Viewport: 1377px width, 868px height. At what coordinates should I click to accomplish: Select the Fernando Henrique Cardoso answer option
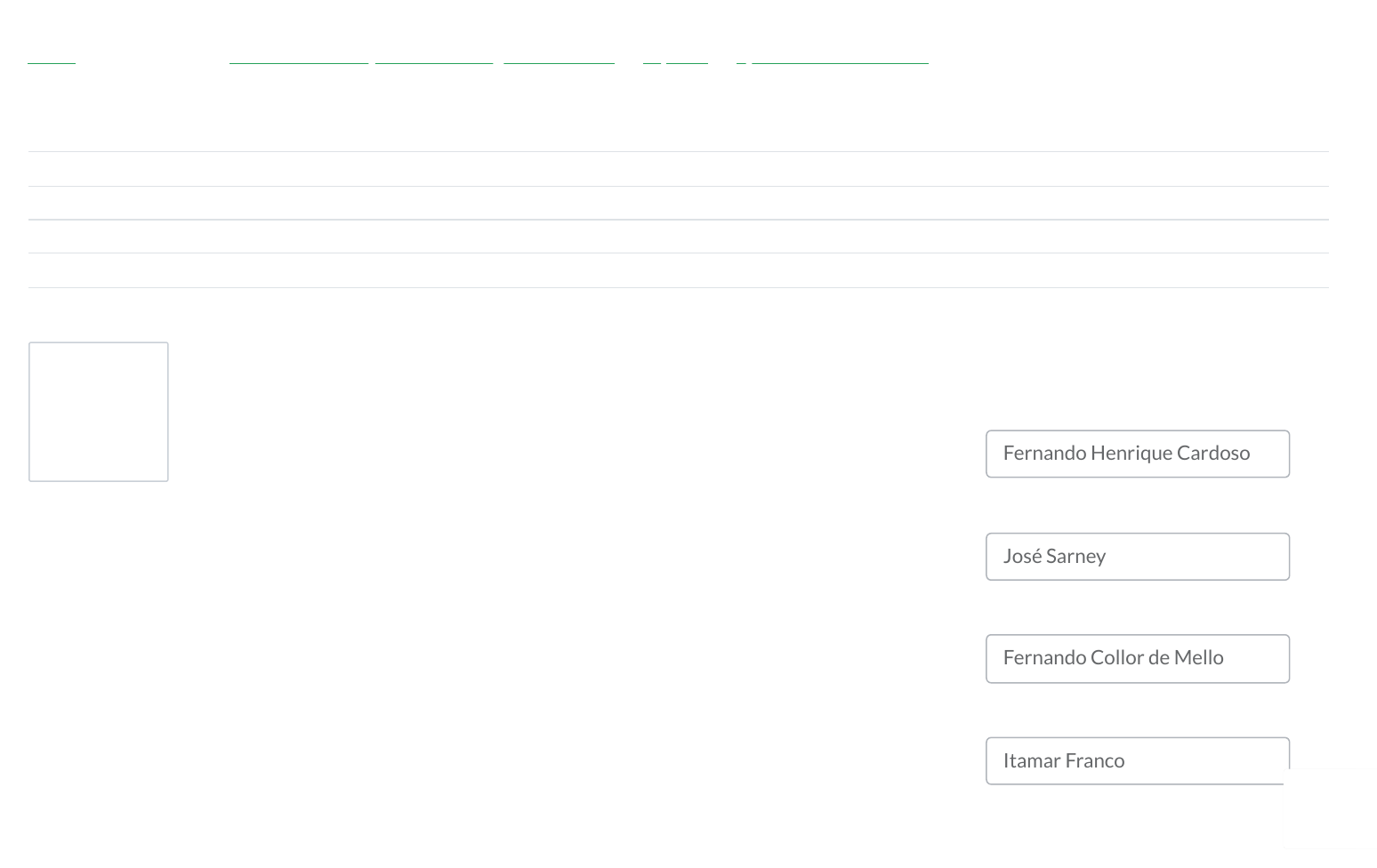1137,454
